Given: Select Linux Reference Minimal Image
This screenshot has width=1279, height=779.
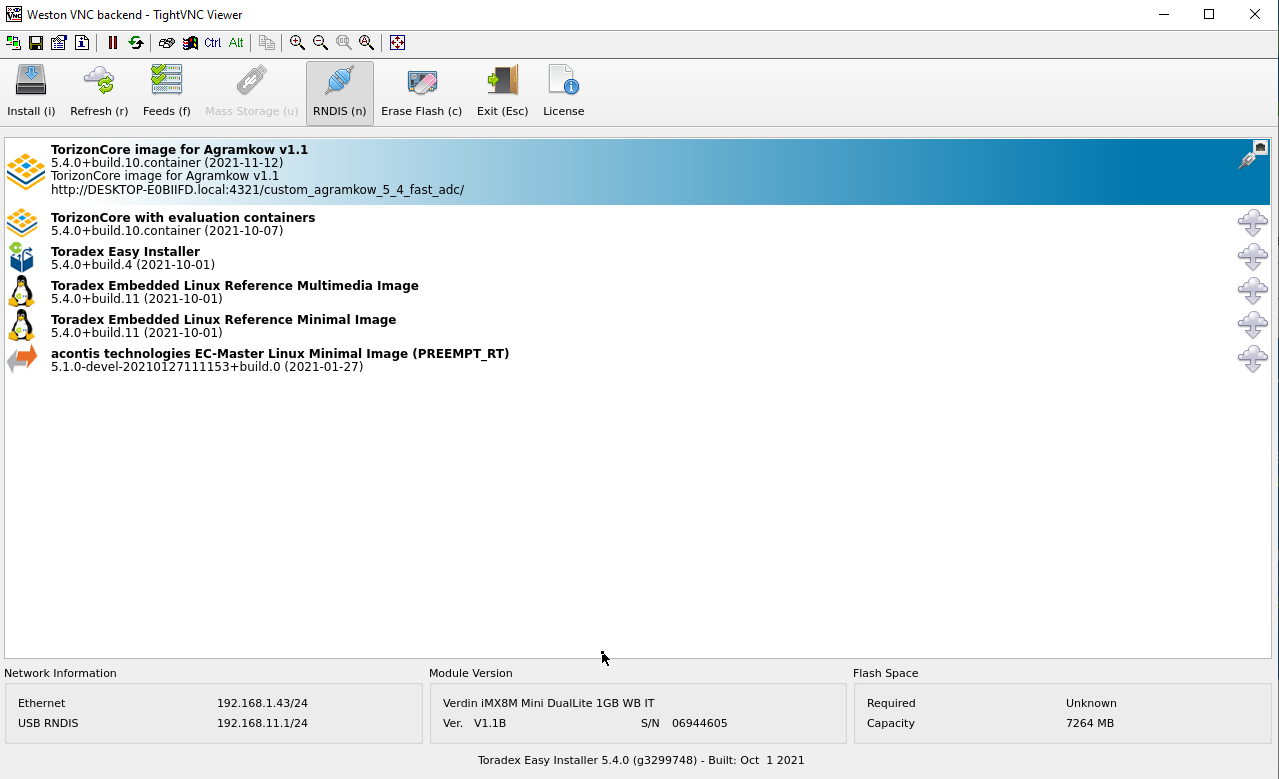Looking at the screenshot, I should pyautogui.click(x=637, y=325).
